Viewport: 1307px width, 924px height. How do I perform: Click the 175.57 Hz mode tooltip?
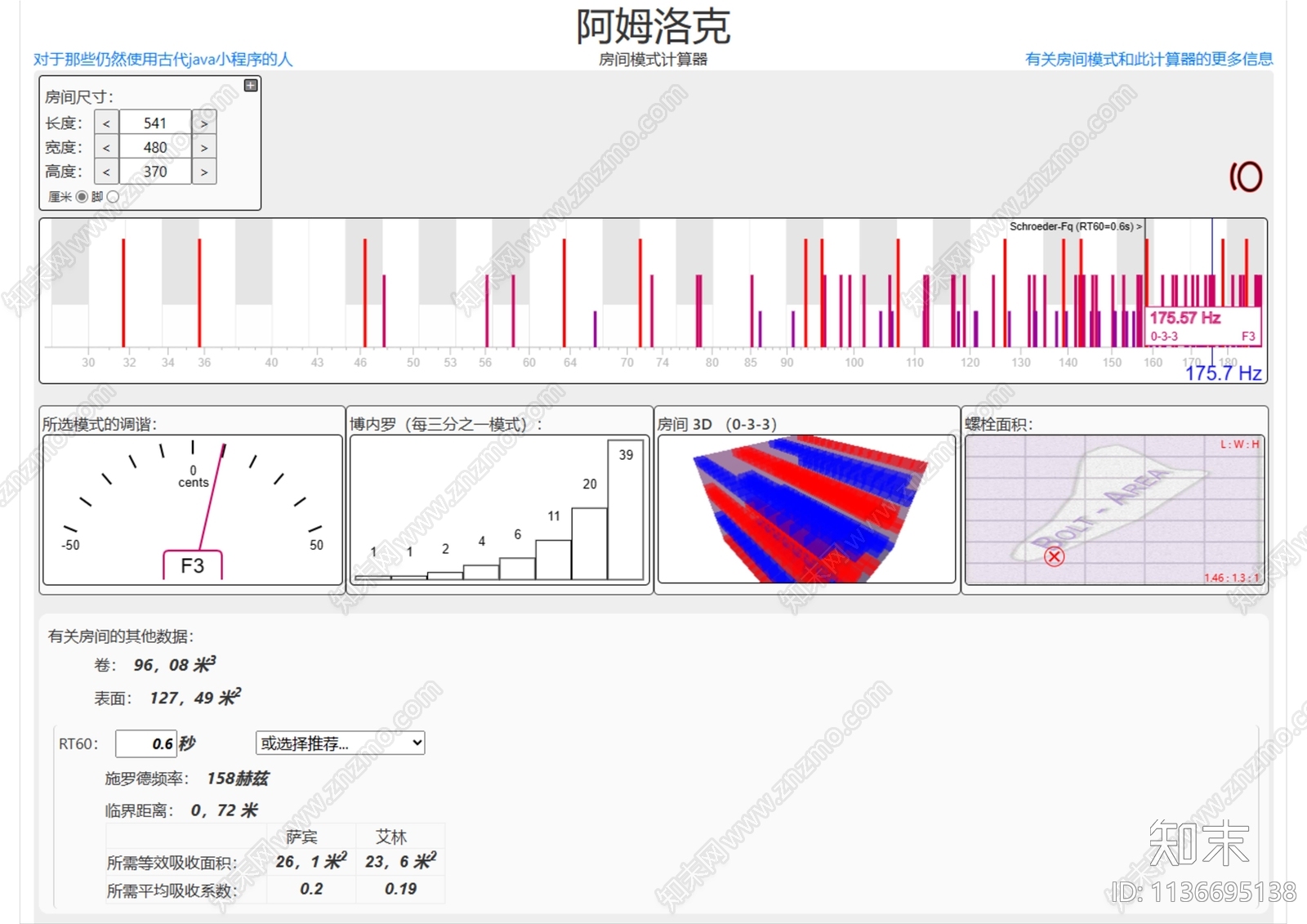(x=1203, y=326)
